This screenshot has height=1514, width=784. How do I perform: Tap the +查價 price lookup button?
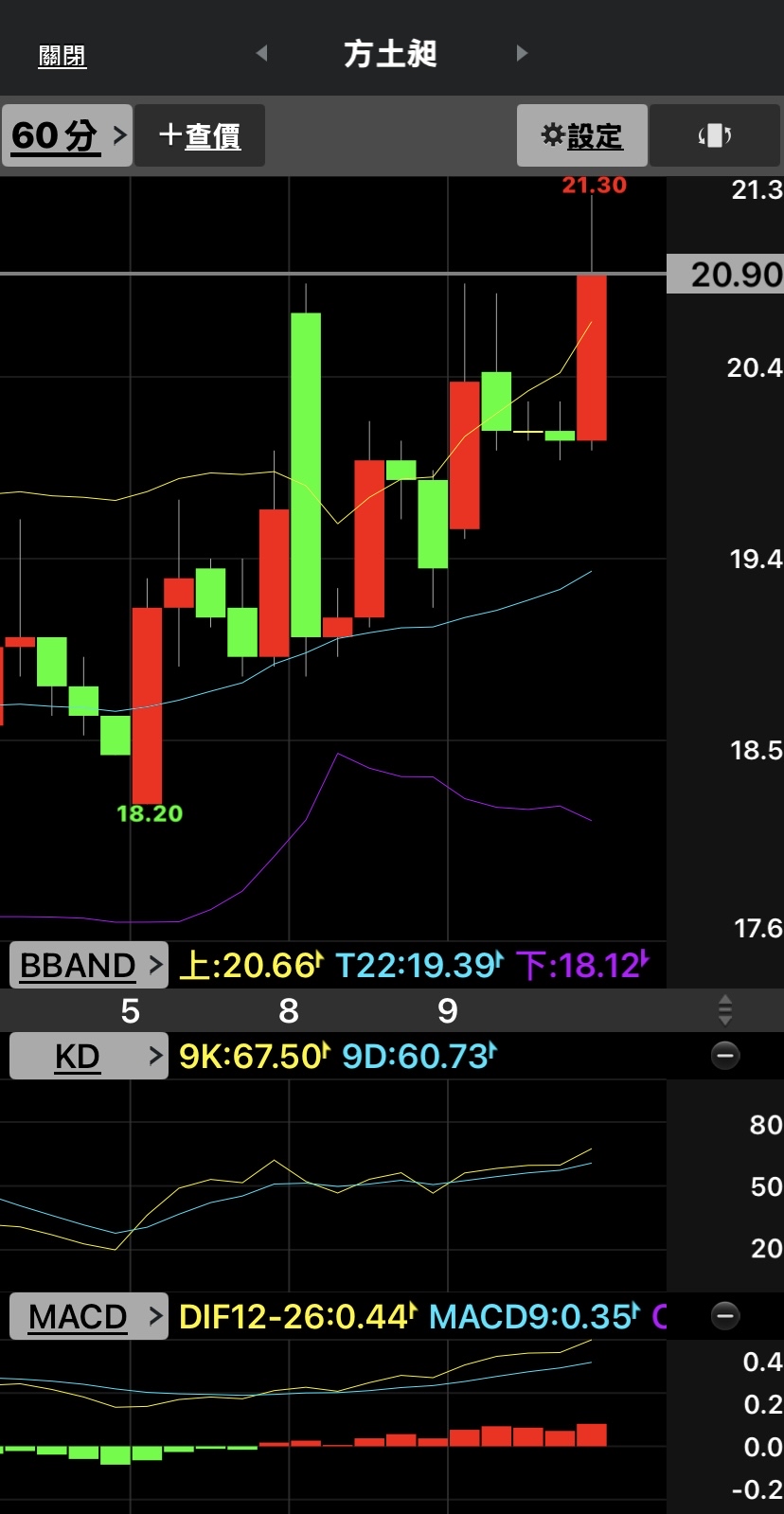200,135
